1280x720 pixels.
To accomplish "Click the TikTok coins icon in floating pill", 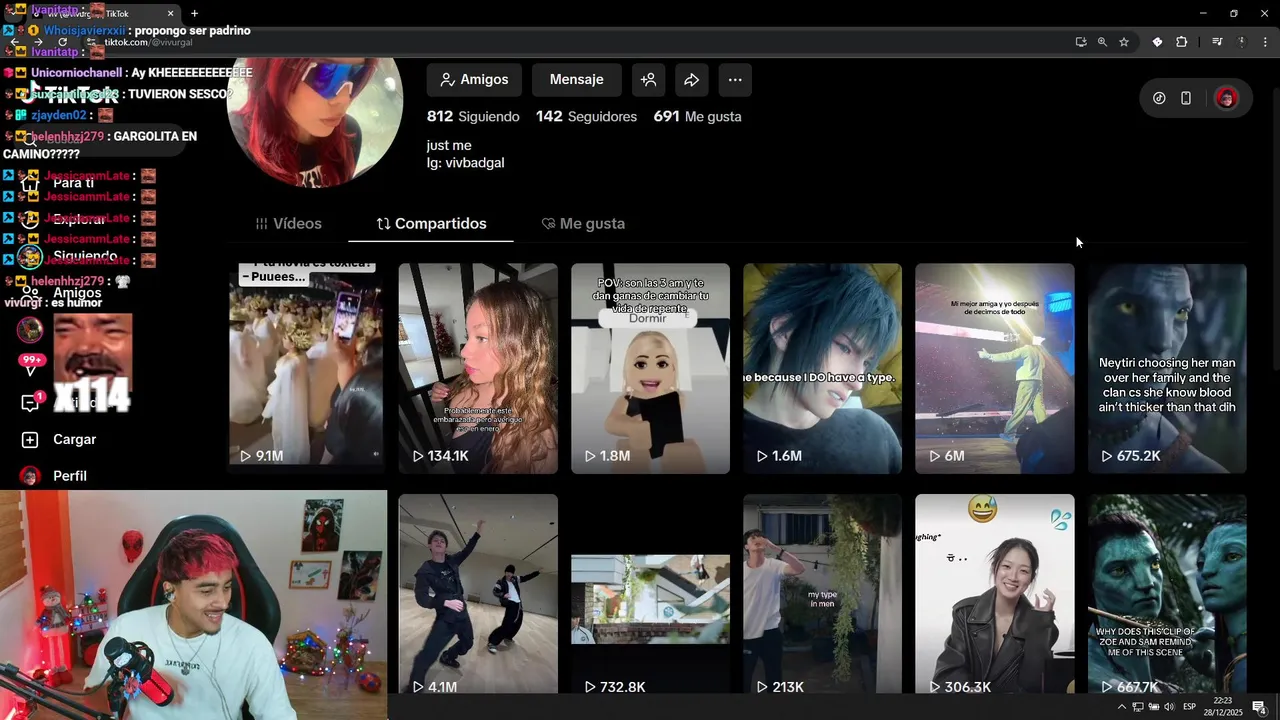I will (1159, 98).
